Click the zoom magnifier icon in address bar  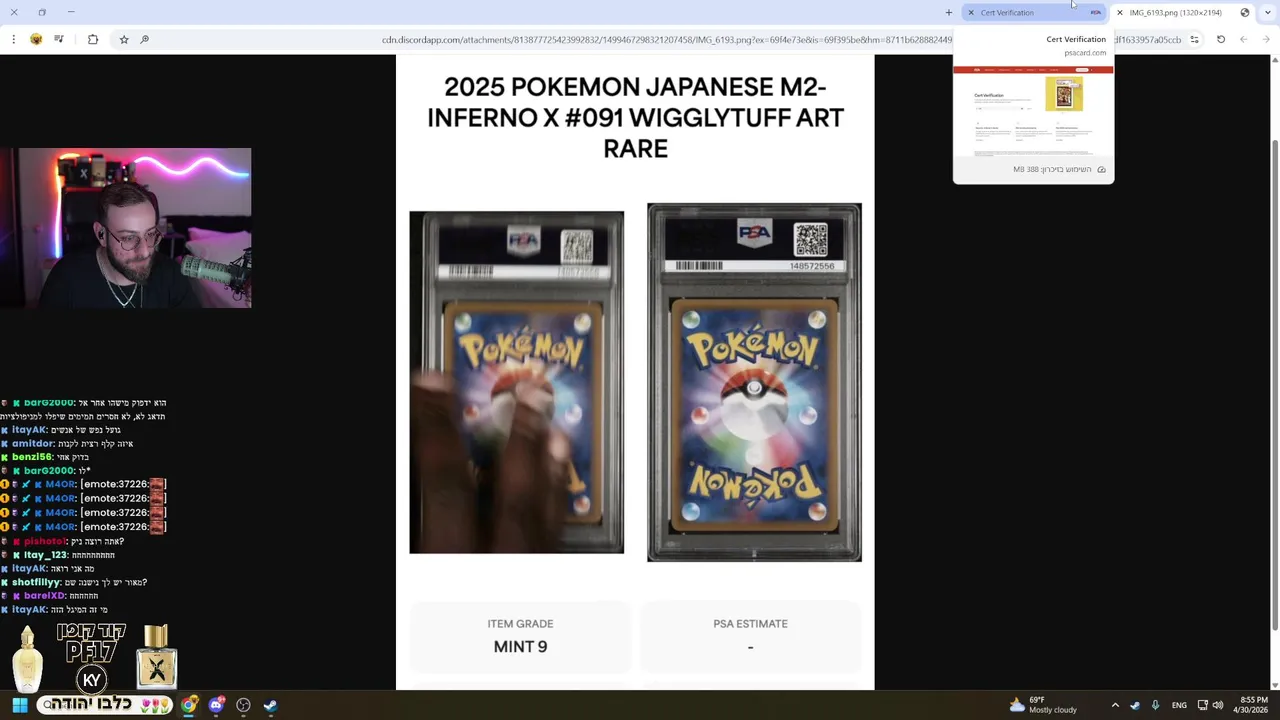click(145, 39)
